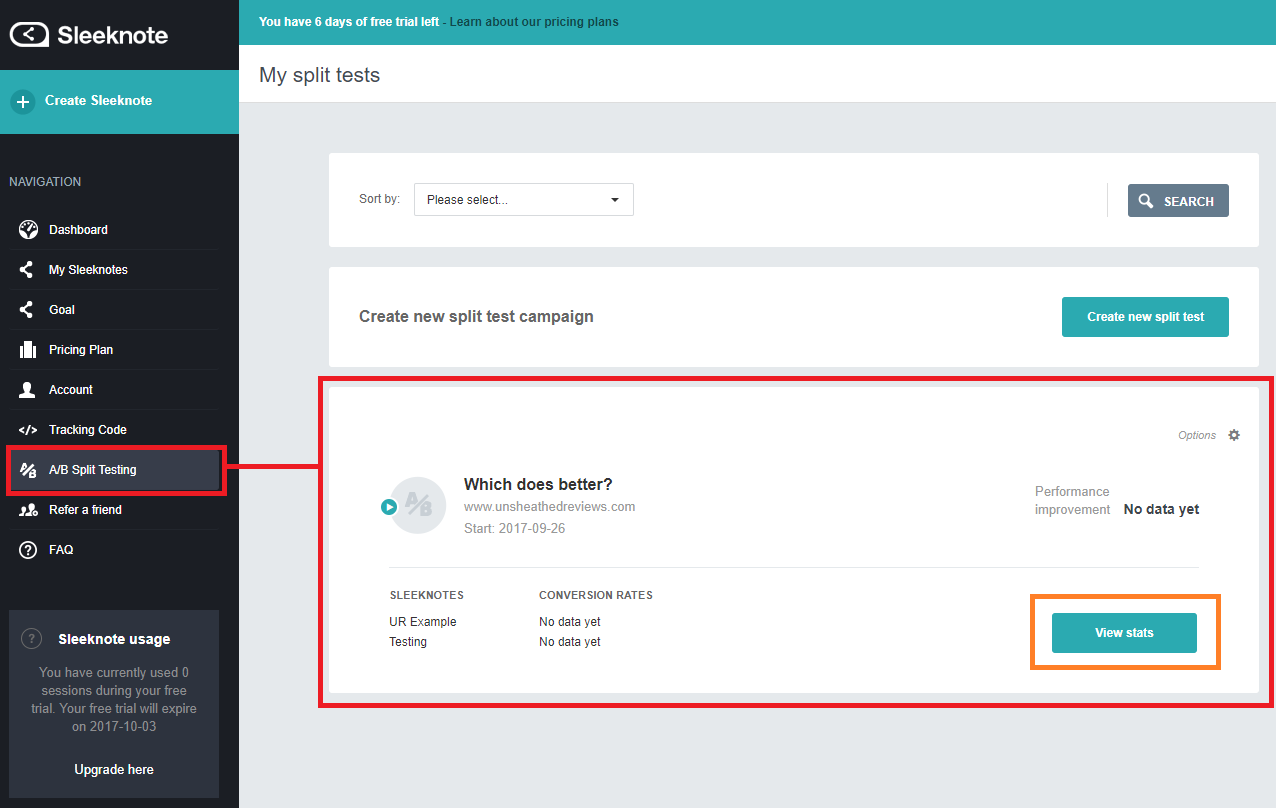Click the Create new split test button
This screenshot has height=808, width=1276.
pos(1145,316)
